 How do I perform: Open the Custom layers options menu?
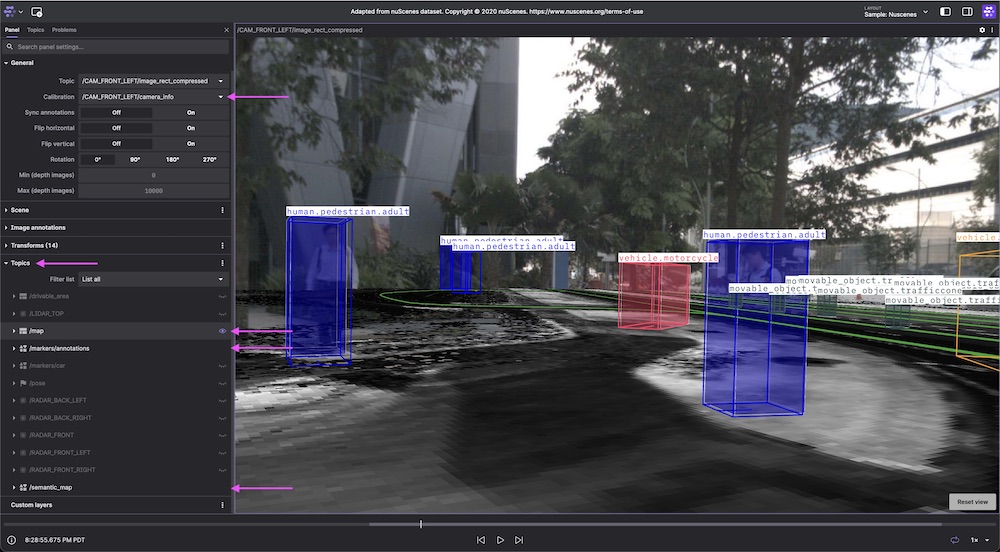(222, 505)
